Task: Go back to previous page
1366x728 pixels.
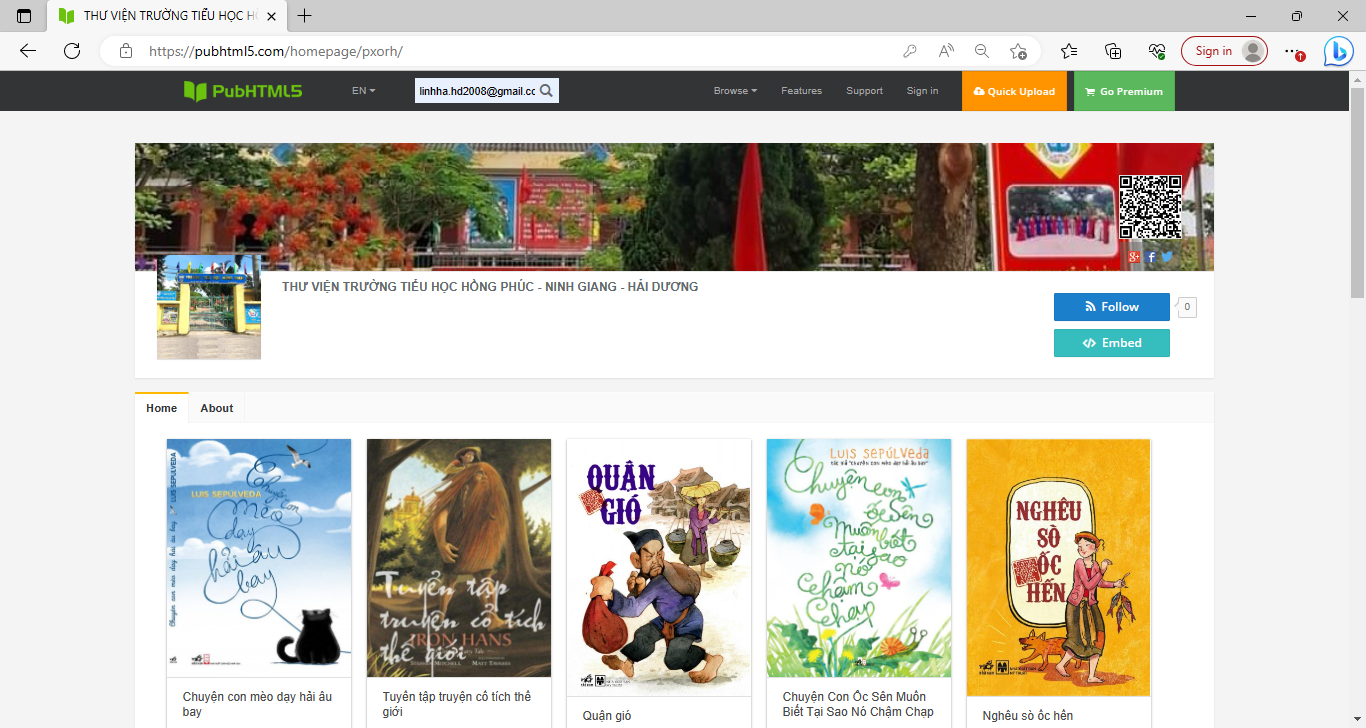Action: tap(28, 51)
